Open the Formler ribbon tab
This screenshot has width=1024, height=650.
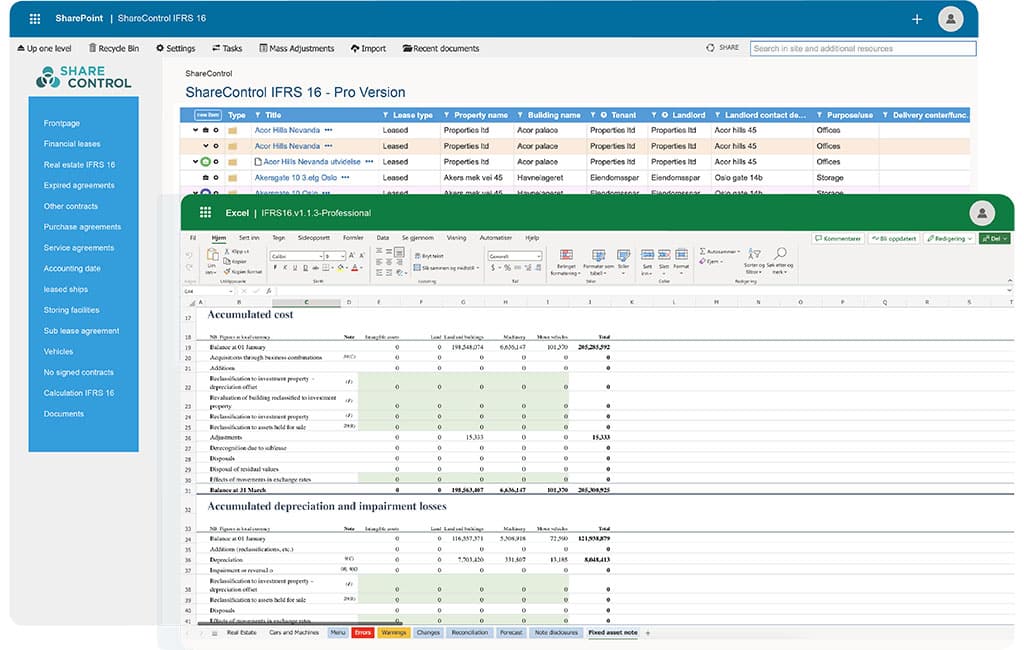coord(353,238)
